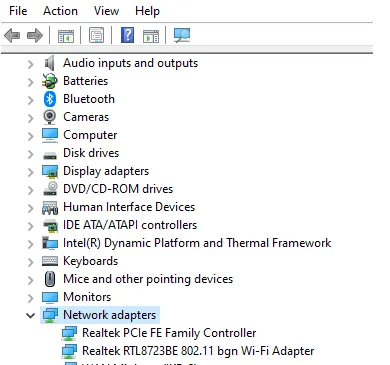Expand the Computer category
Viewport: 390px width, 365px height.
tap(31, 136)
